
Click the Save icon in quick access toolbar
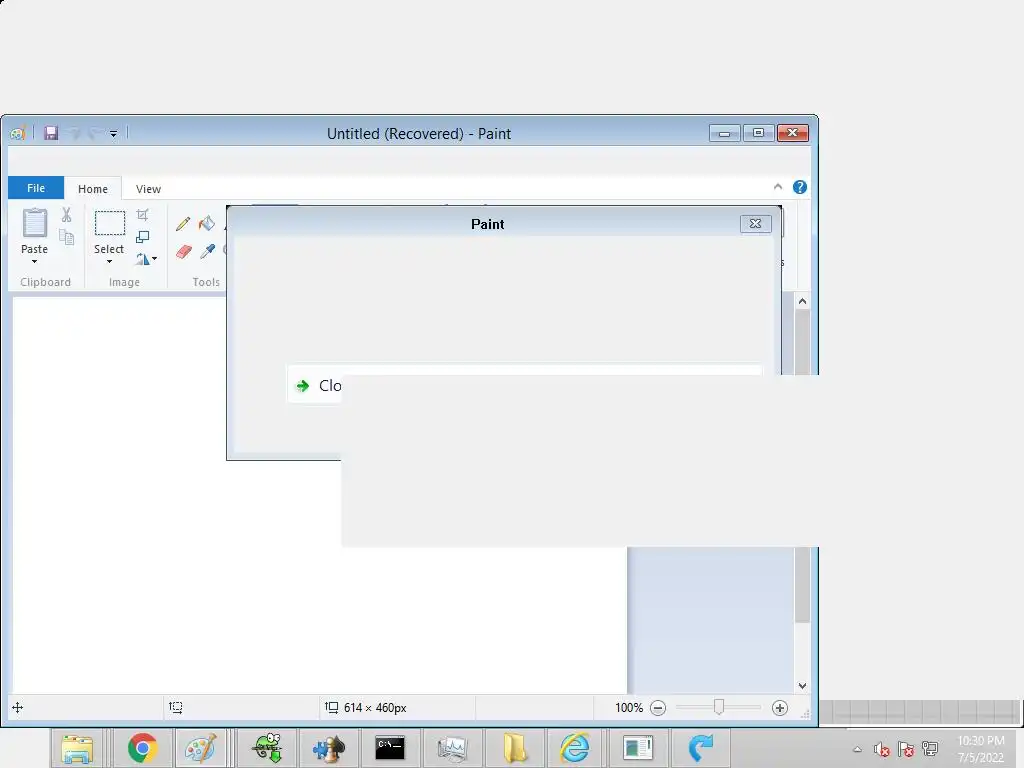[x=51, y=133]
